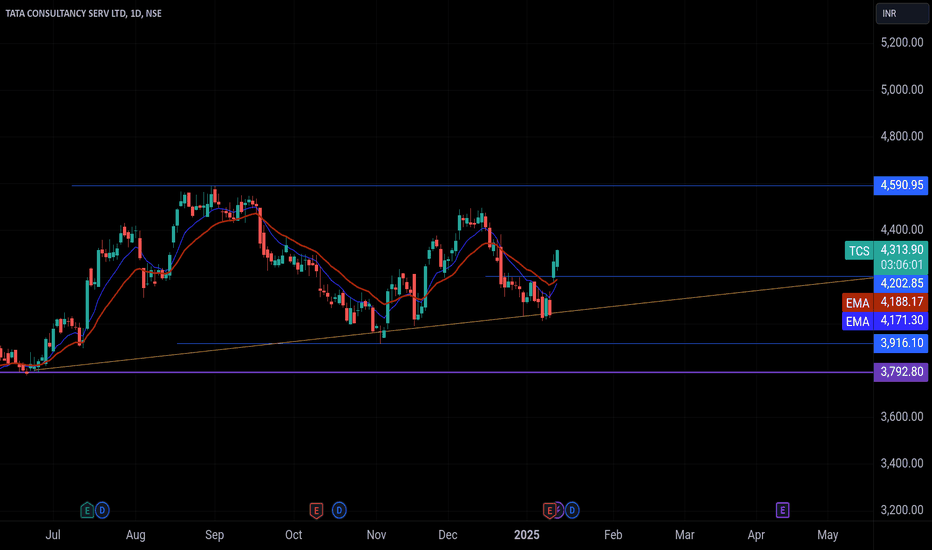The image size is (932, 550).
Task: Select the 4,590.95 resistance line label
Action: click(x=901, y=185)
